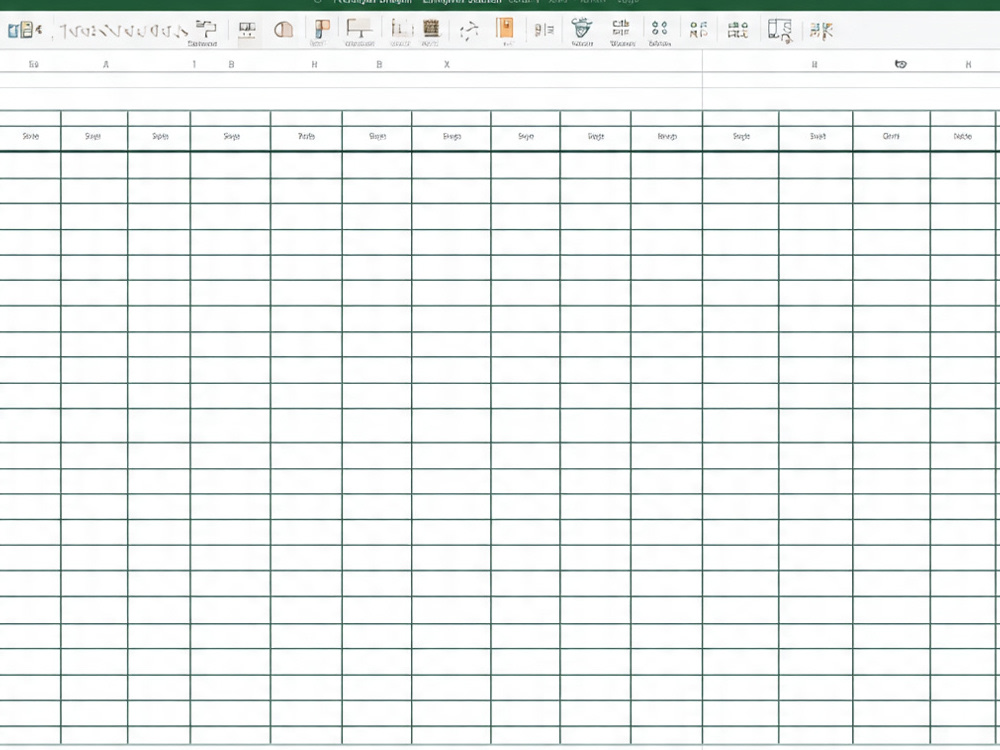This screenshot has height=750, width=1000.
Task: Click the monitor-shaped toolbar icon
Action: click(247, 30)
